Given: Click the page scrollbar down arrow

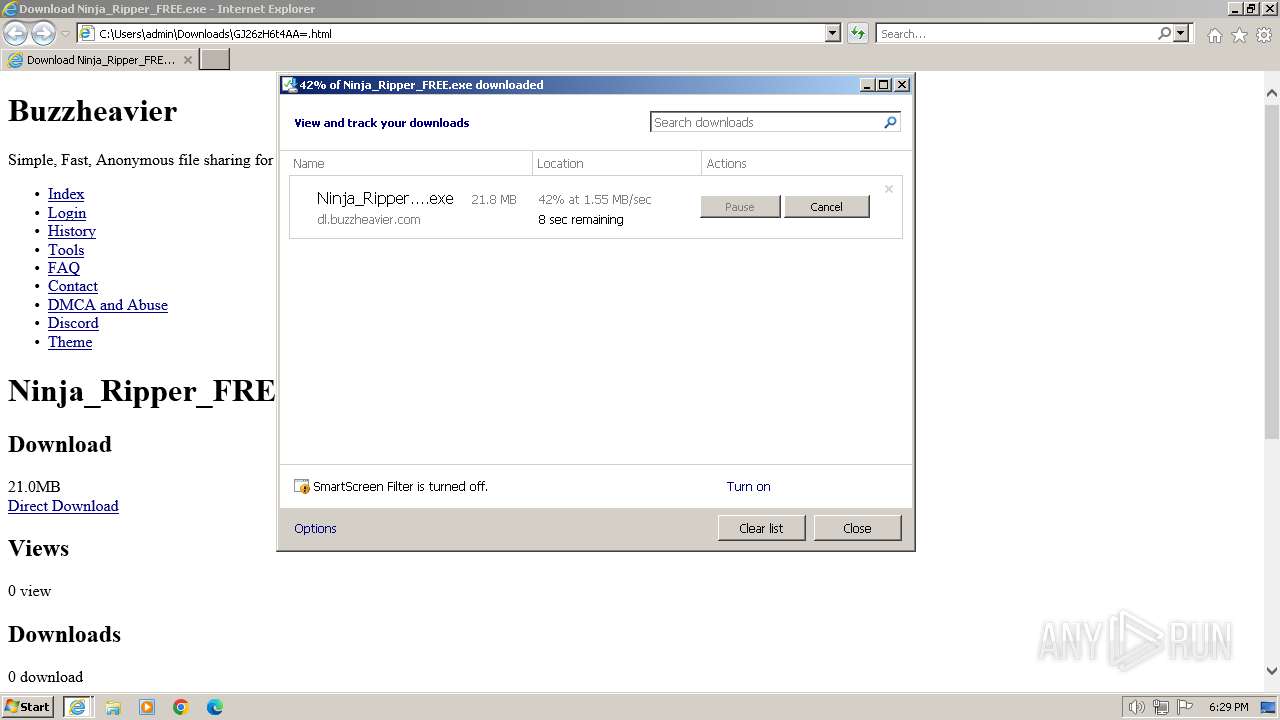Looking at the screenshot, I should (1272, 672).
